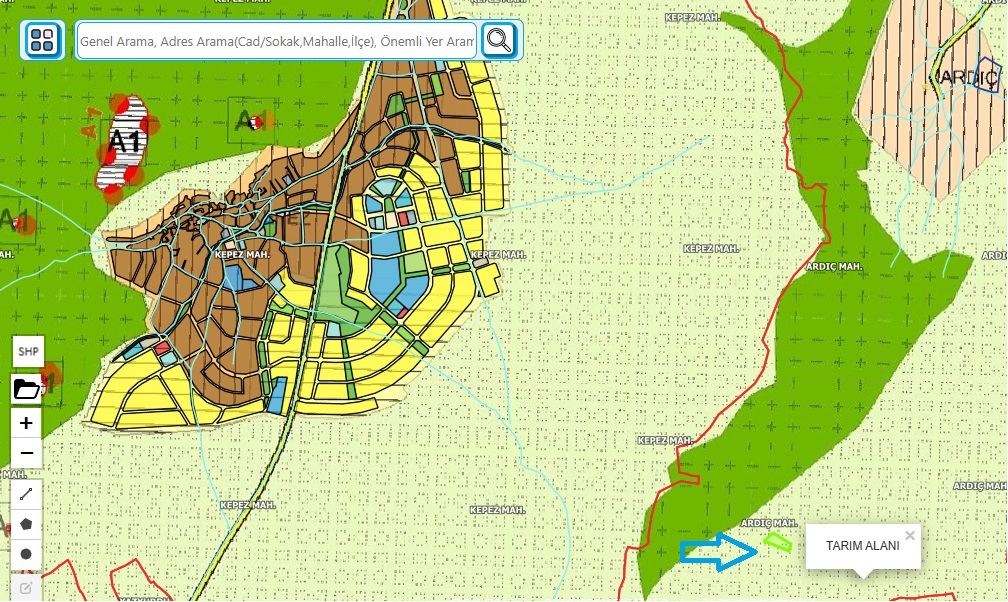Screen dimensions: 1008x602
Task: Click the ARDIÇ label on the hatched area
Action: tap(967, 77)
